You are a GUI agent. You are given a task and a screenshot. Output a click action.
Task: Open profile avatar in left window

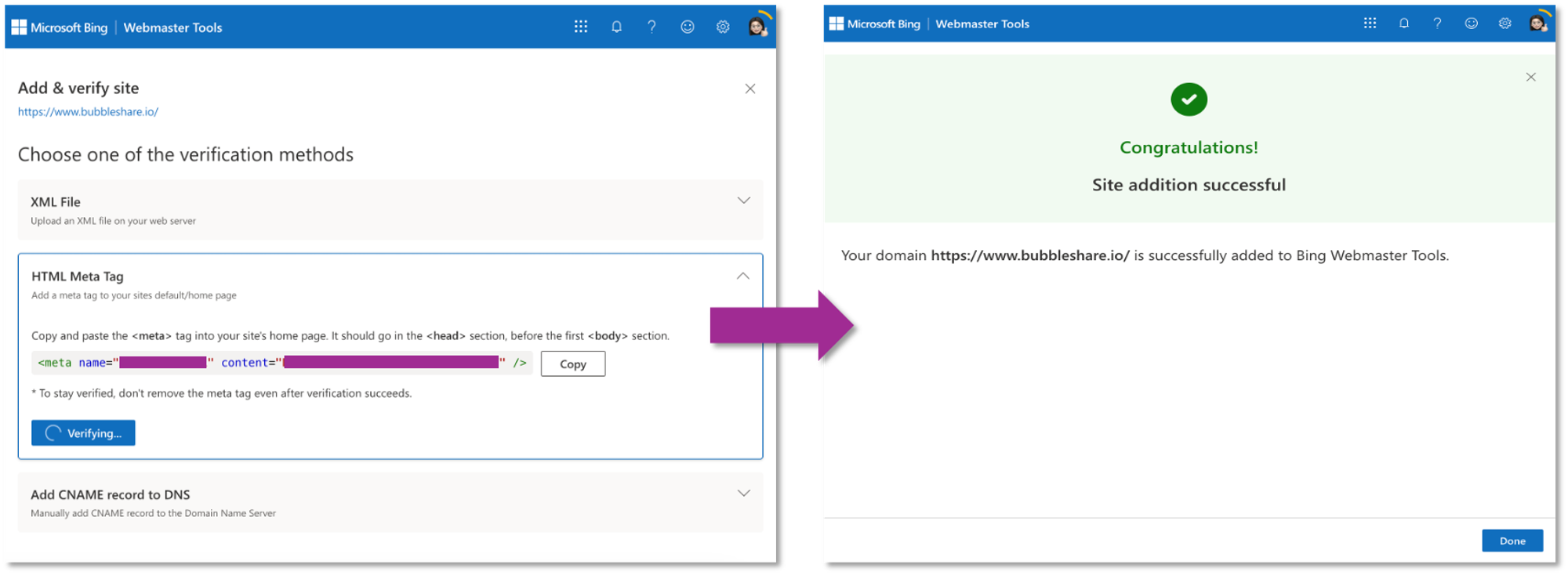click(x=757, y=26)
